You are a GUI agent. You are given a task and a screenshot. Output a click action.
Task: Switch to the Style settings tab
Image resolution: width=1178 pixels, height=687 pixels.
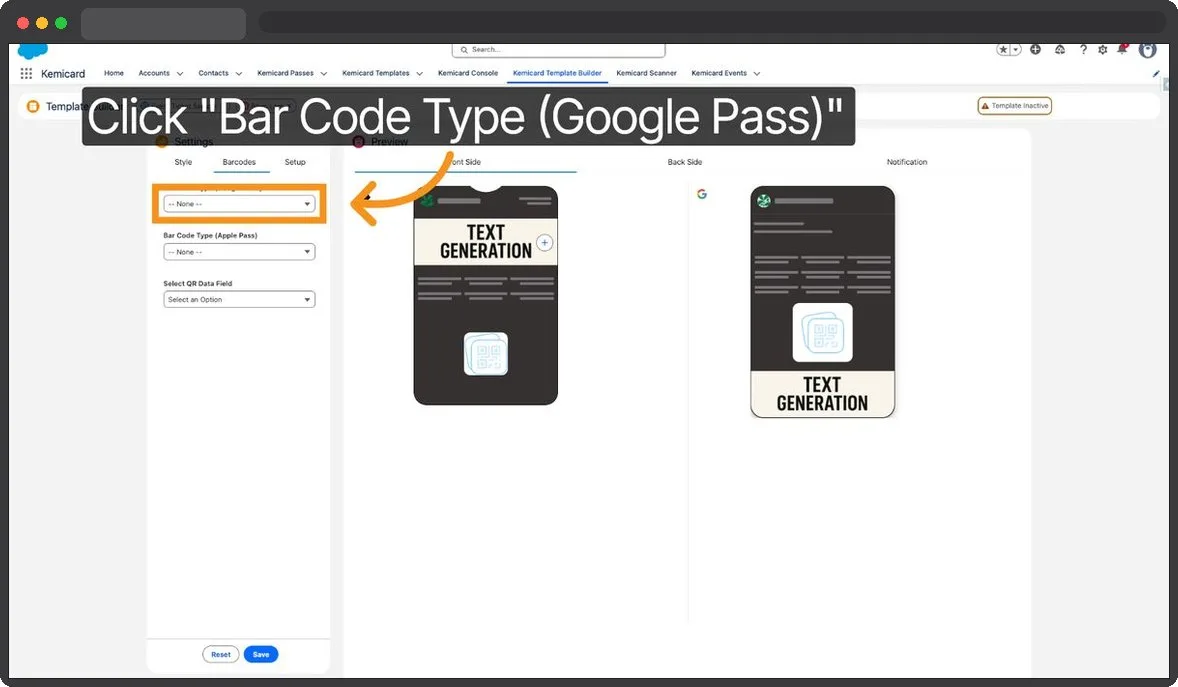tap(183, 162)
